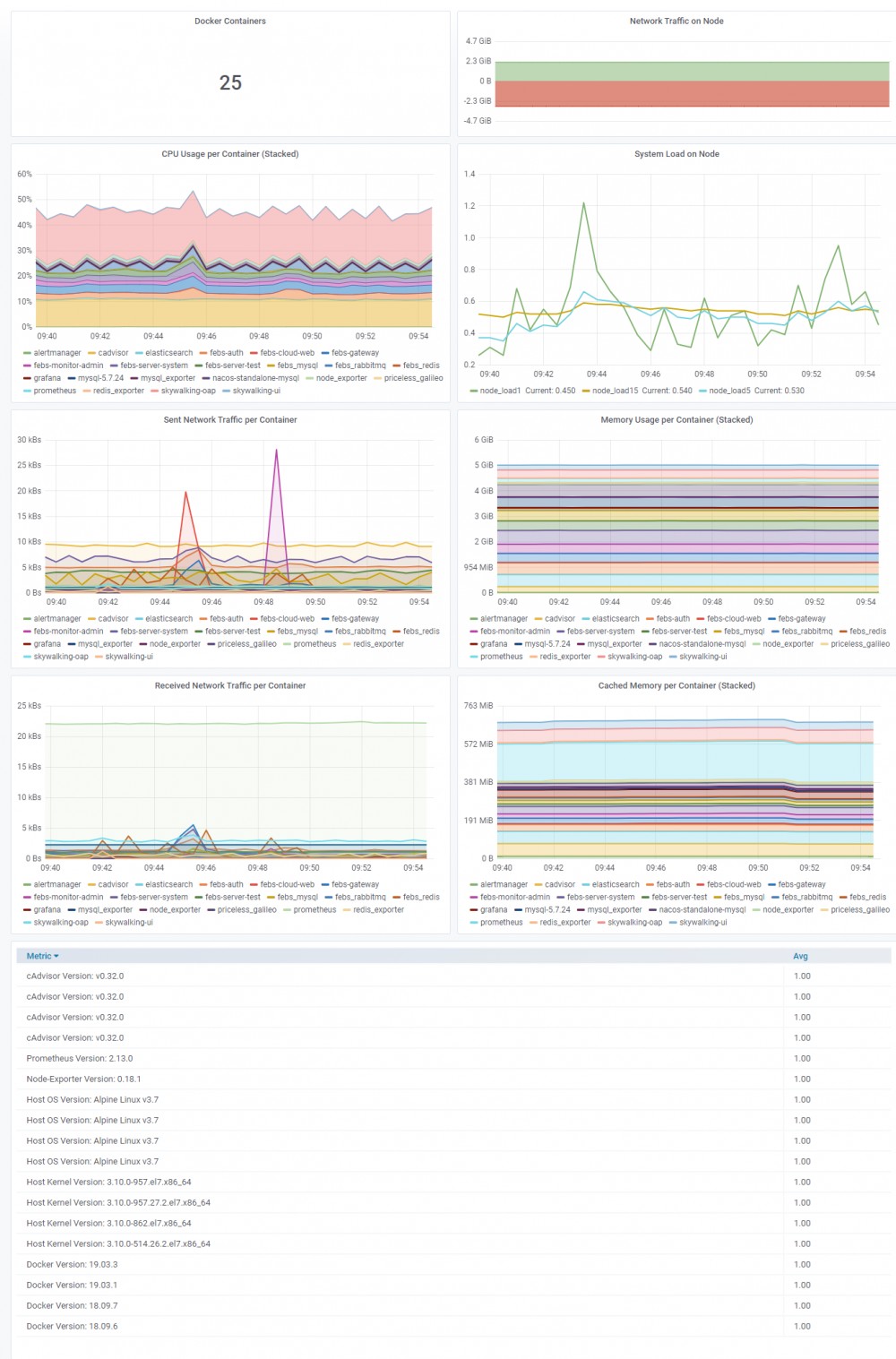Toggle febs-gateway in Sent Network Traffic legend
This screenshot has height=1359, width=896.
point(355,619)
